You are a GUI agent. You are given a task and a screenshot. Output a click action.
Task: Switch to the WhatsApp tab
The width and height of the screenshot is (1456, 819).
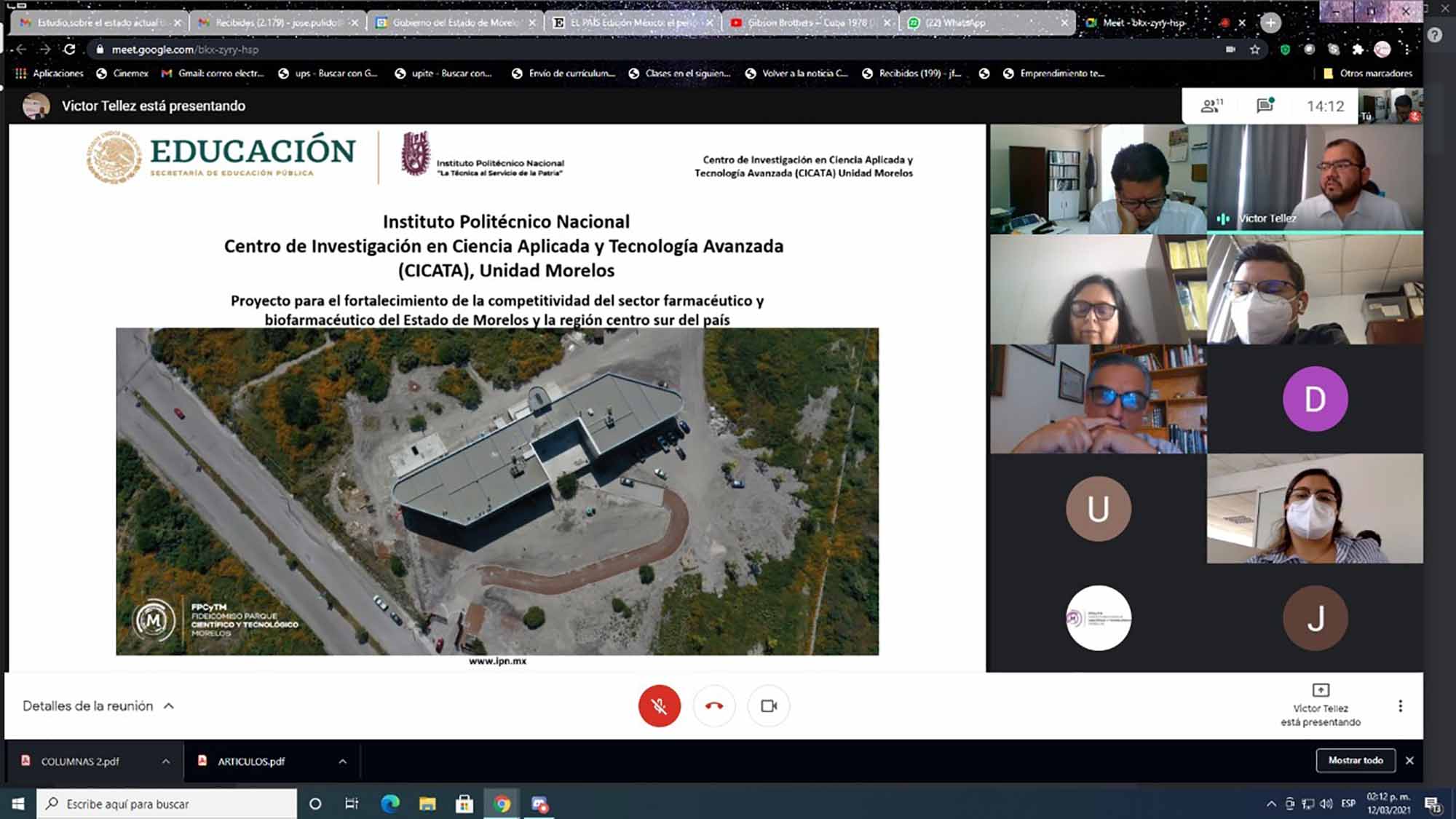coord(987,23)
